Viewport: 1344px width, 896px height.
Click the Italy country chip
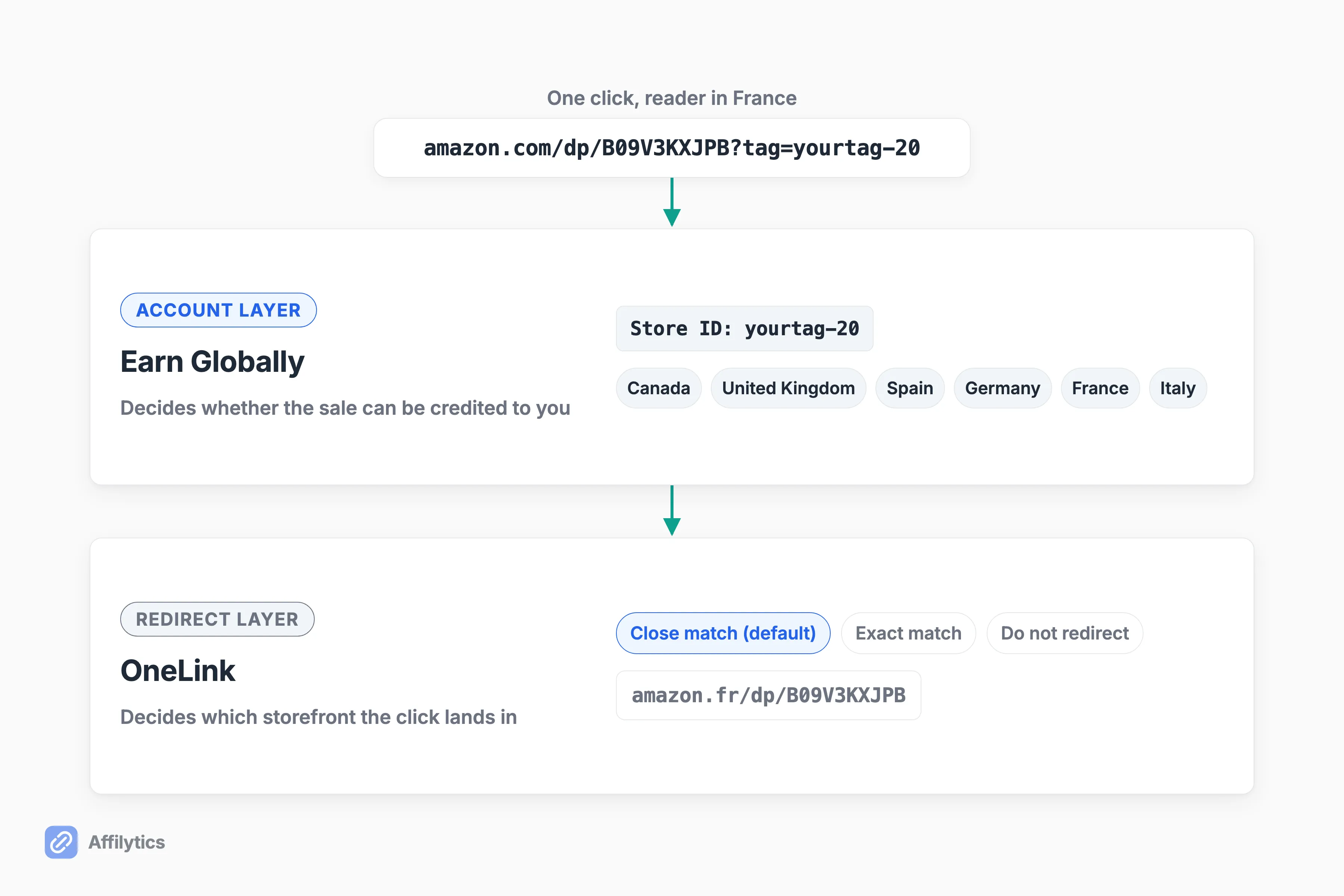(1178, 388)
